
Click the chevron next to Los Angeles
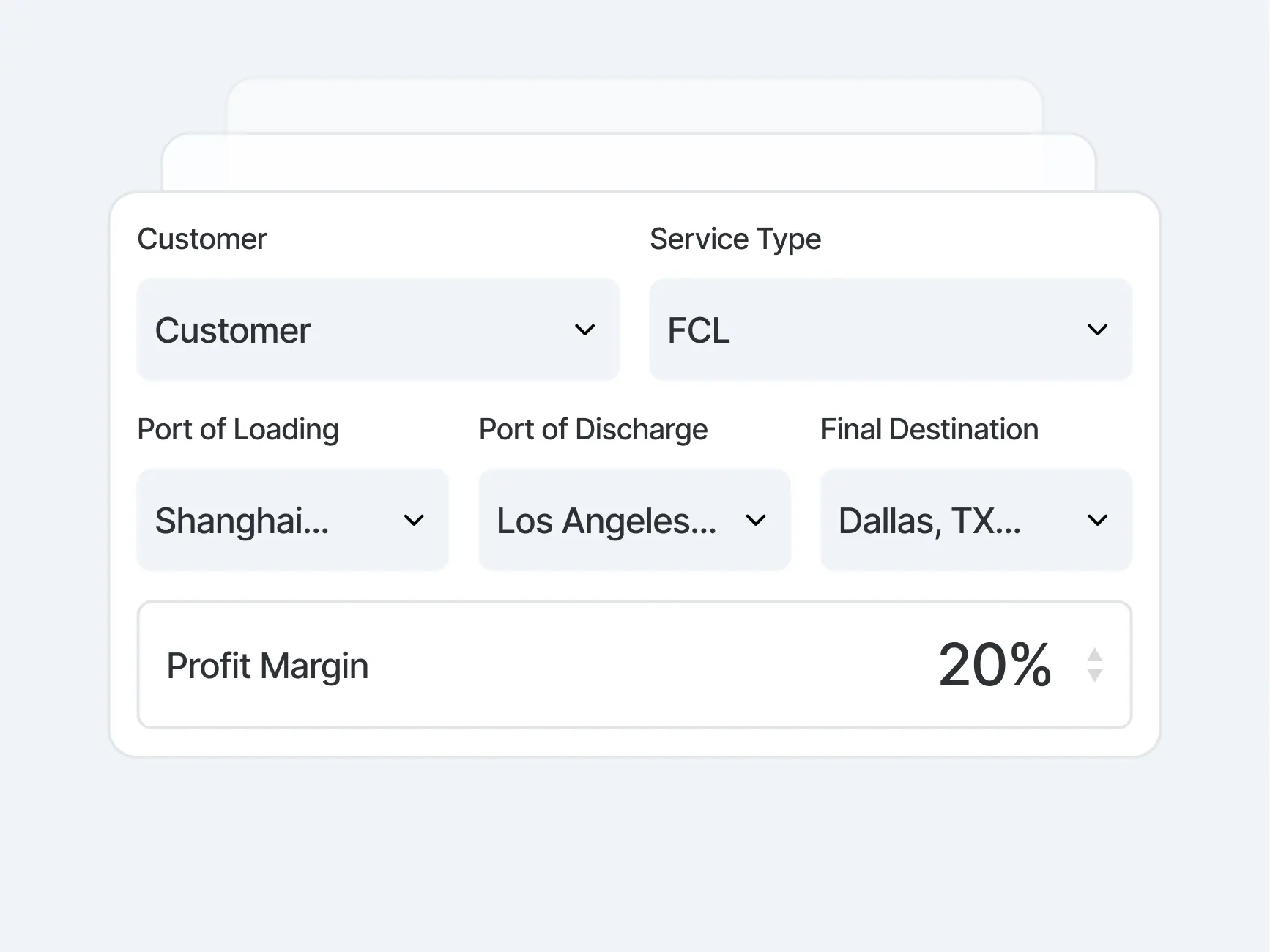pos(755,521)
